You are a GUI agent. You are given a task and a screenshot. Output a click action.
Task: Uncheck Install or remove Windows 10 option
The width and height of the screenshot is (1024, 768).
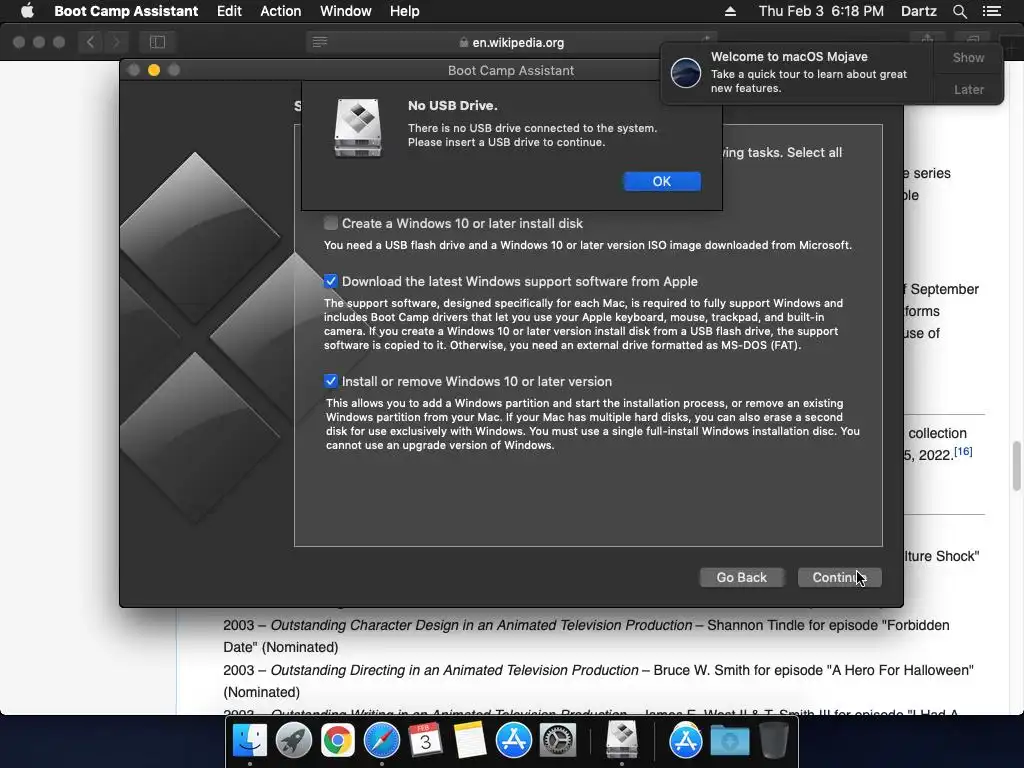(x=331, y=381)
